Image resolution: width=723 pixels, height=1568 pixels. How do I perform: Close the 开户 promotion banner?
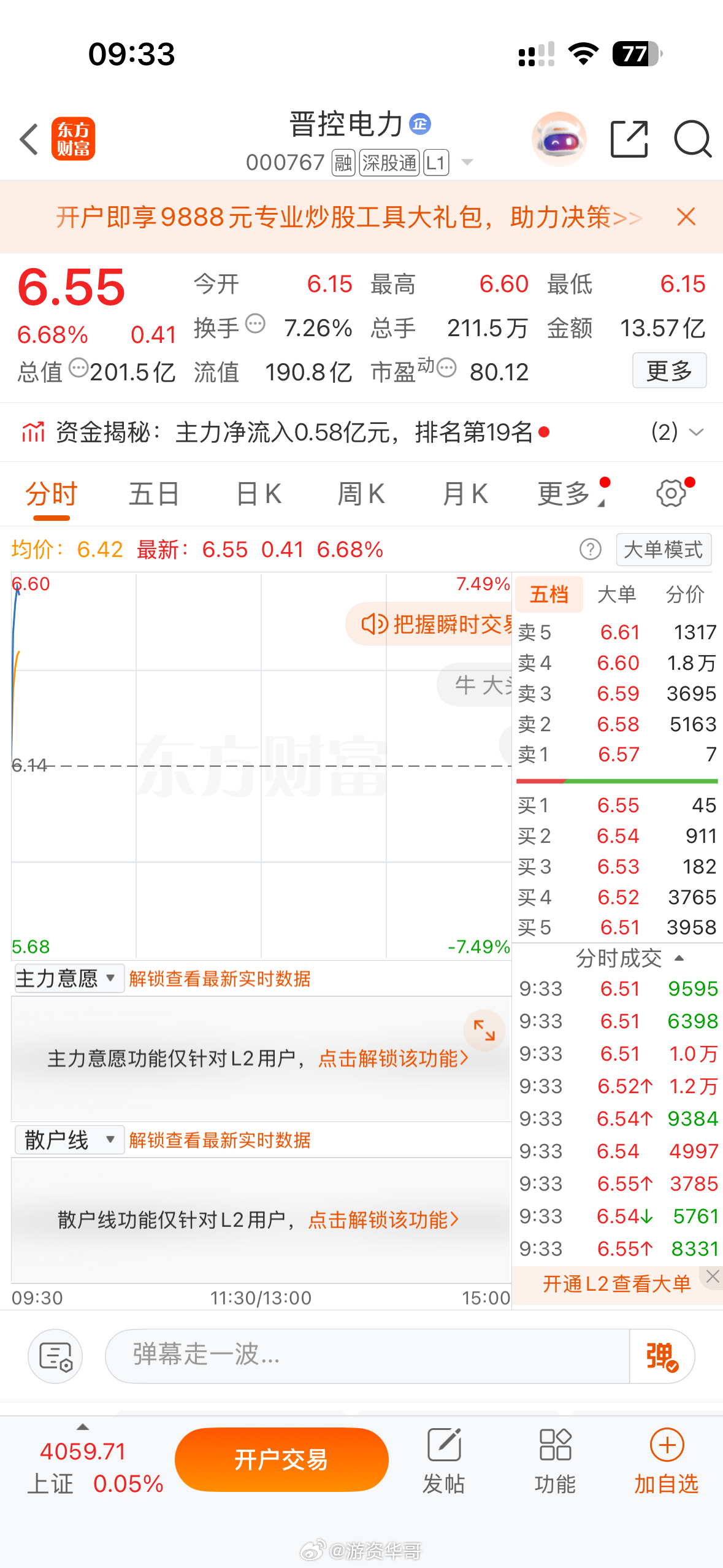[x=686, y=217]
